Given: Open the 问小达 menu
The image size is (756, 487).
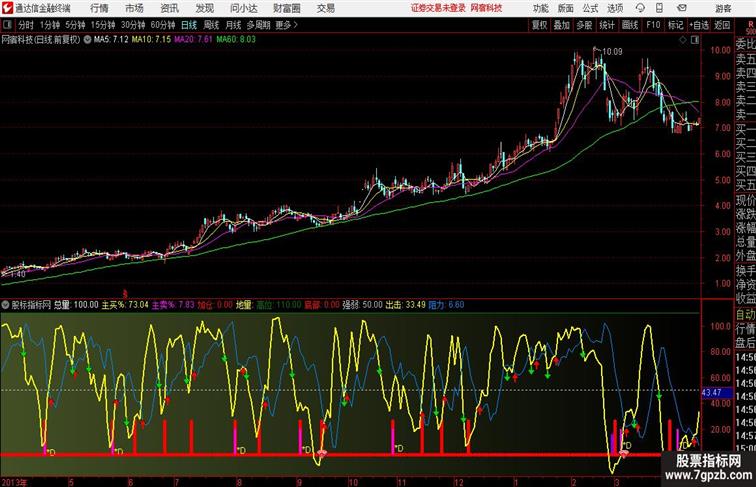Looking at the screenshot, I should [x=243, y=8].
